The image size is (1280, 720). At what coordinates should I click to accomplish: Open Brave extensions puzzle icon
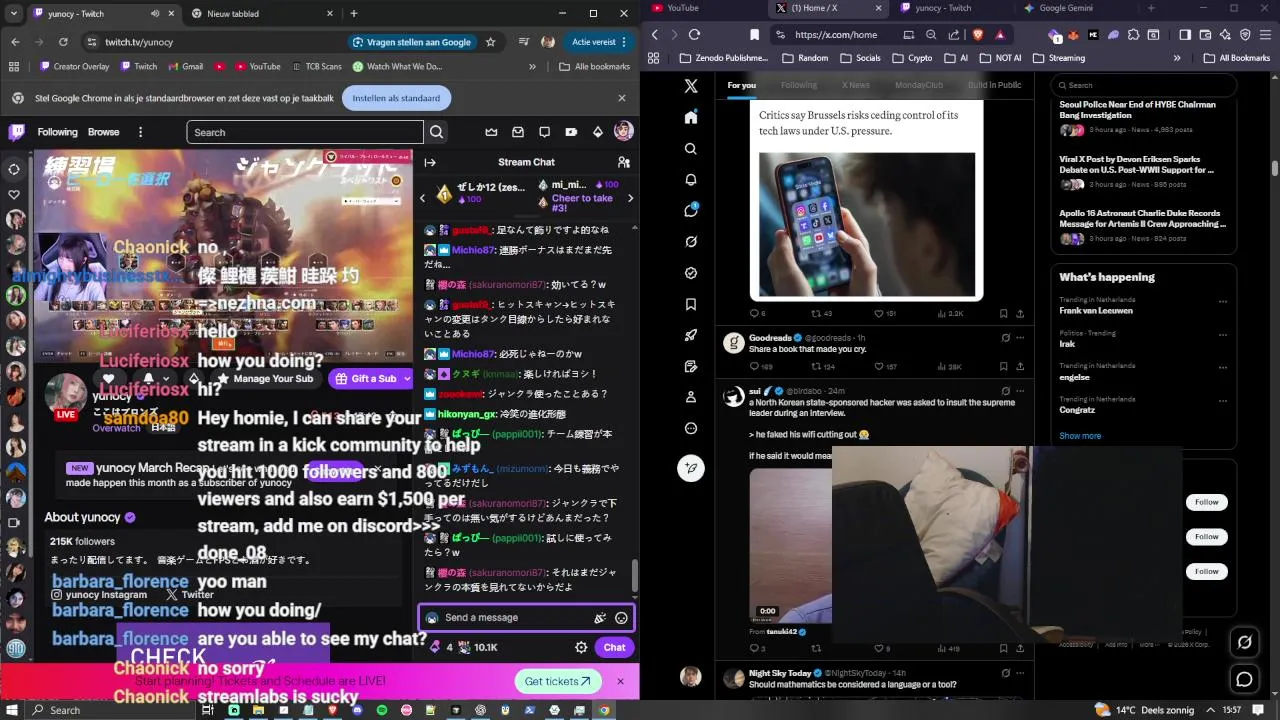(x=1133, y=34)
